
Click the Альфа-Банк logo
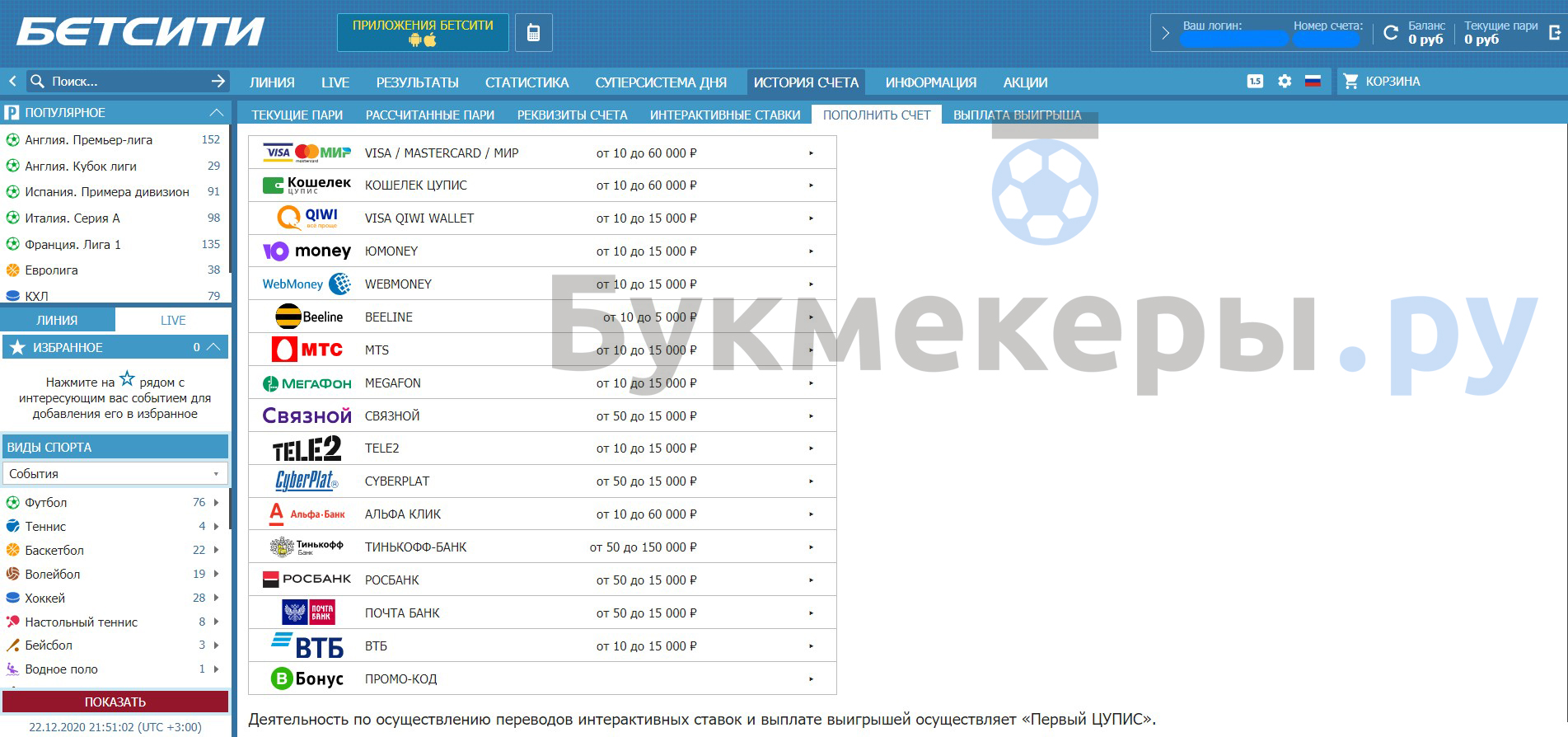[307, 514]
